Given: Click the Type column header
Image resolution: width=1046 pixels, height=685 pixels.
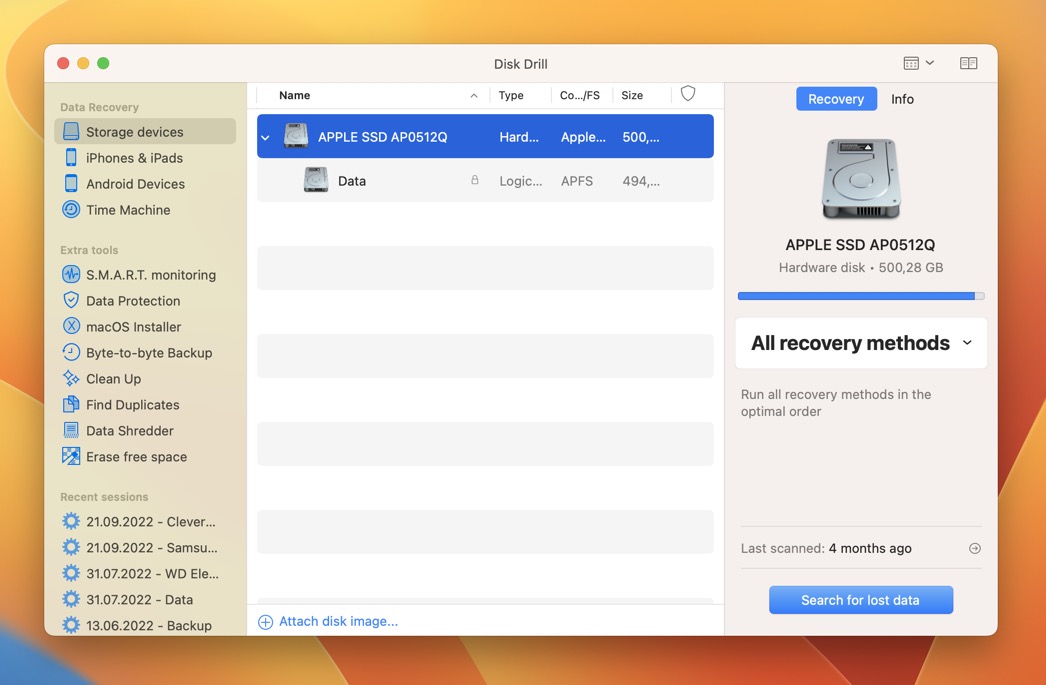Looking at the screenshot, I should coord(511,95).
